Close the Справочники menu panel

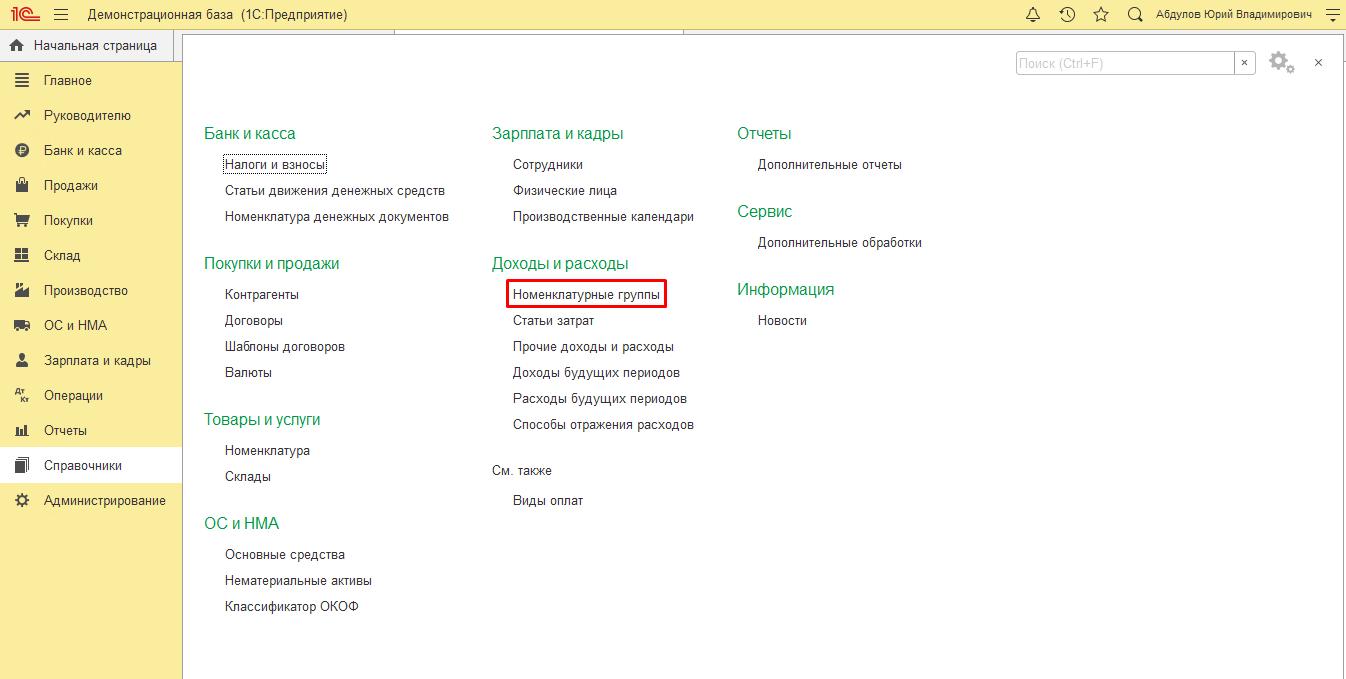[1318, 62]
